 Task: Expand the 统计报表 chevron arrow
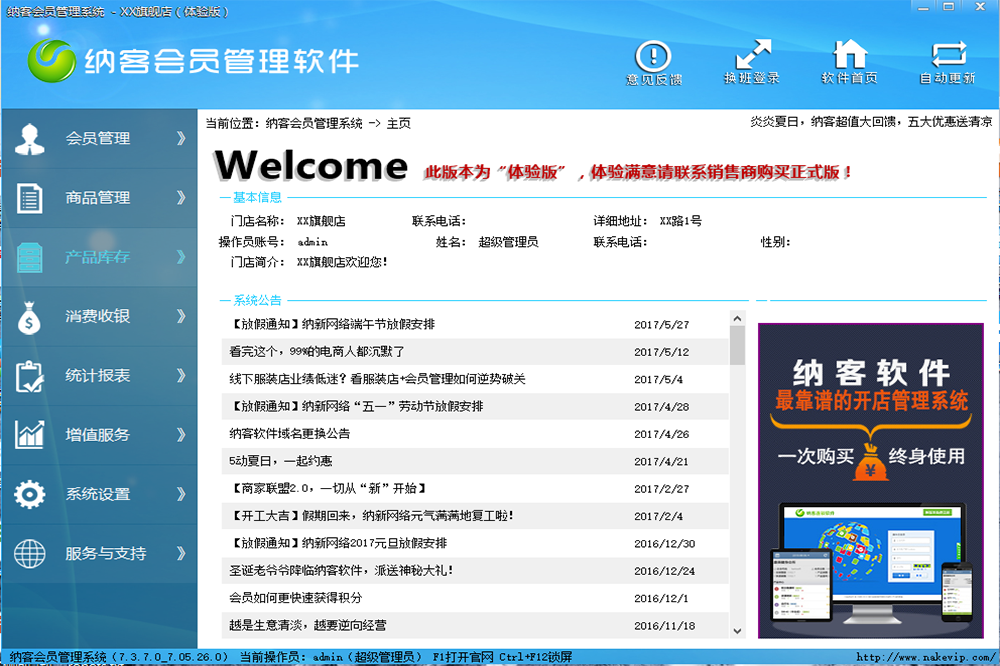181,376
